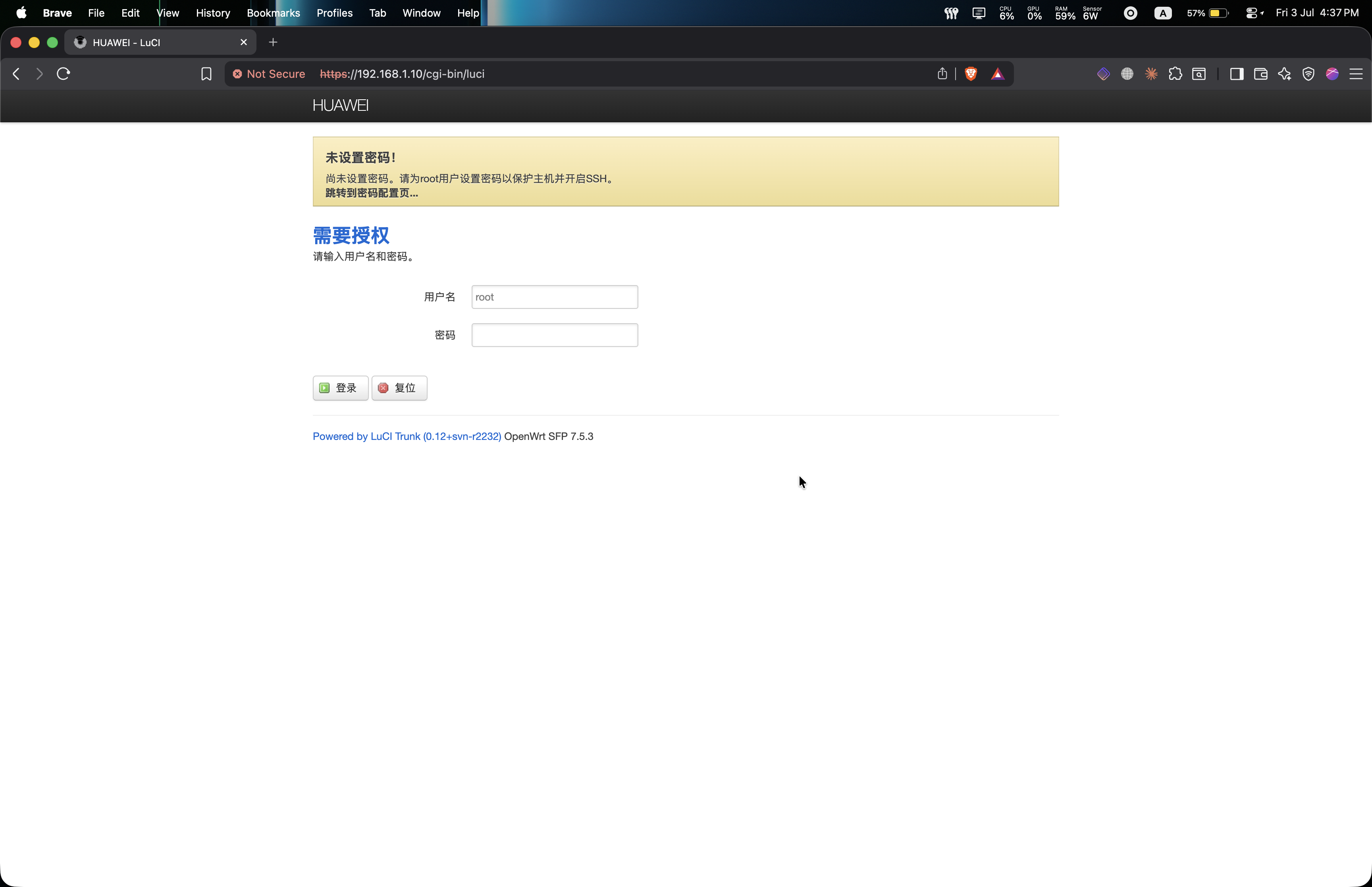1372x887 pixels.
Task: Open the Tab menu
Action: 378,13
